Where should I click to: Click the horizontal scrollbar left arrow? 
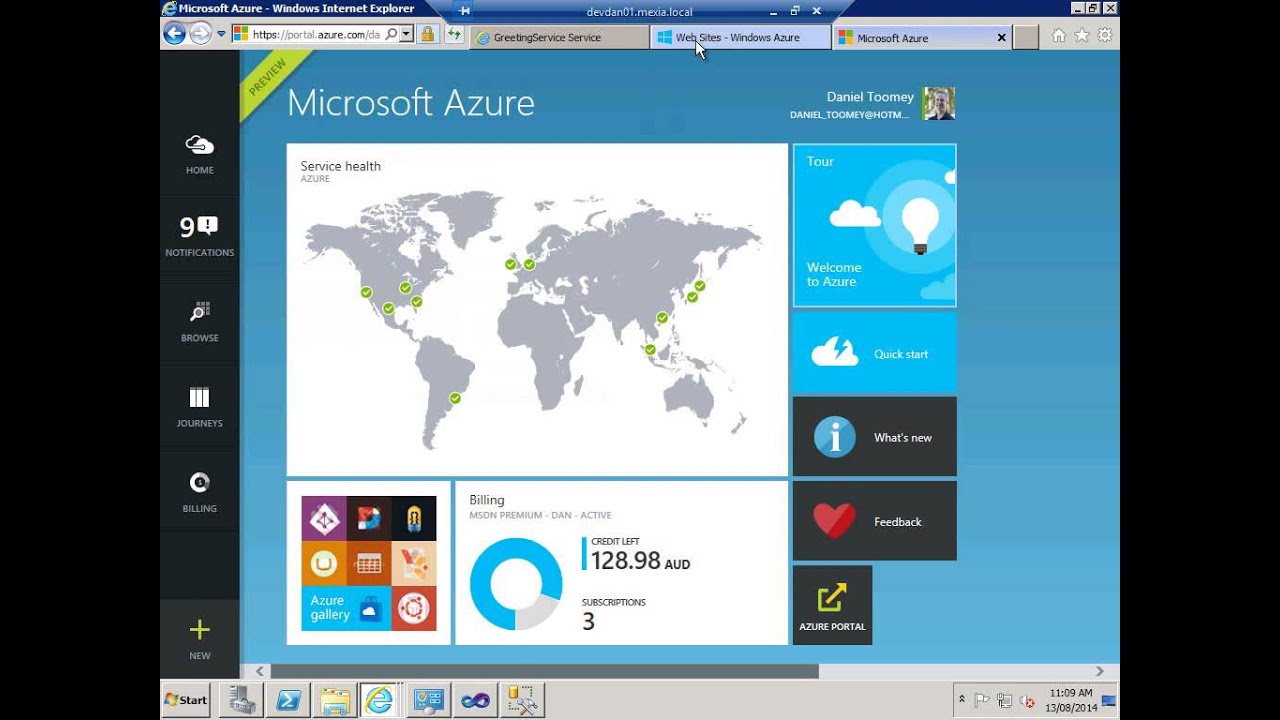[260, 671]
